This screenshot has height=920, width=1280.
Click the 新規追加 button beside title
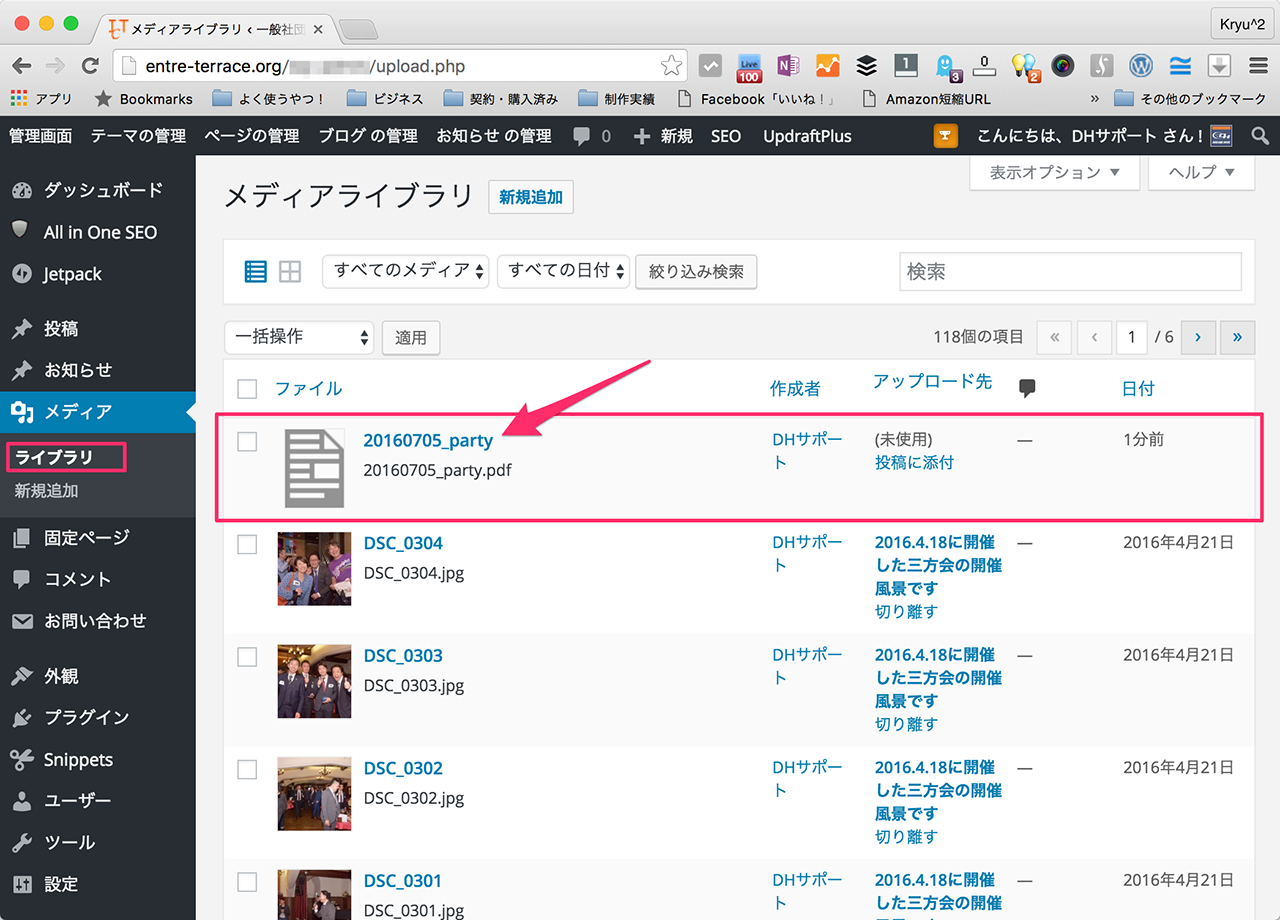[x=531, y=197]
